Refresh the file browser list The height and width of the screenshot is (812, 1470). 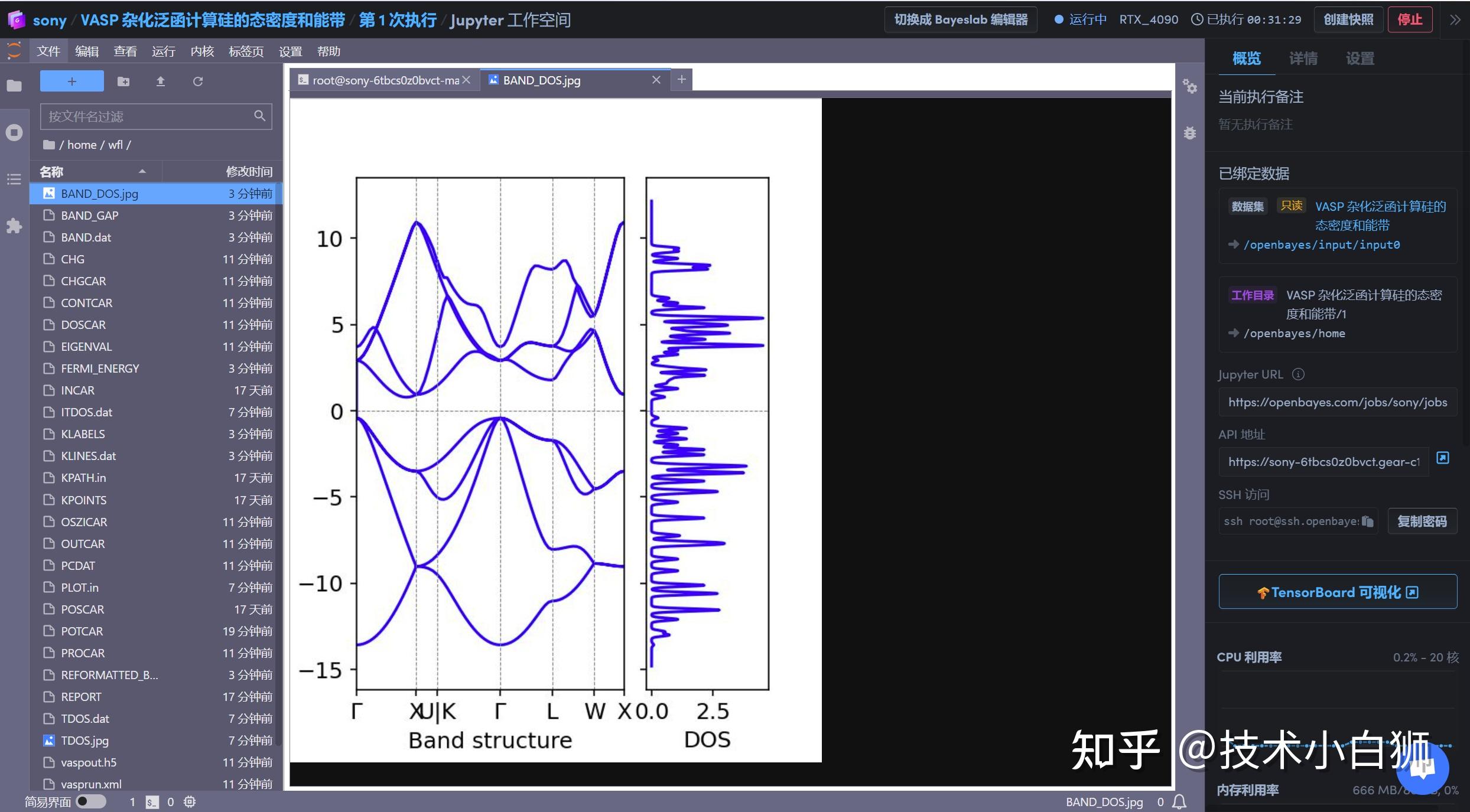198,81
